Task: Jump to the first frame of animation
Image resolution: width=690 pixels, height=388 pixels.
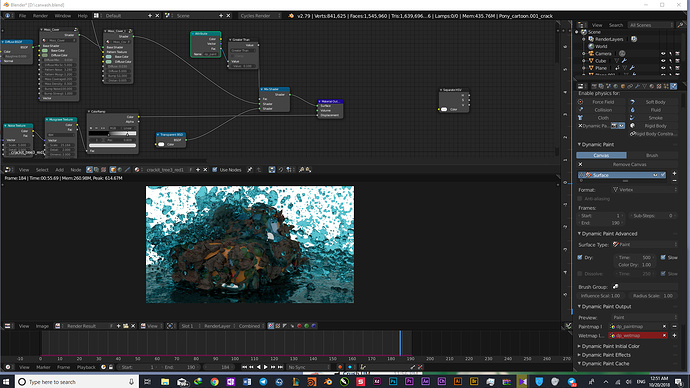Action: tap(244, 367)
